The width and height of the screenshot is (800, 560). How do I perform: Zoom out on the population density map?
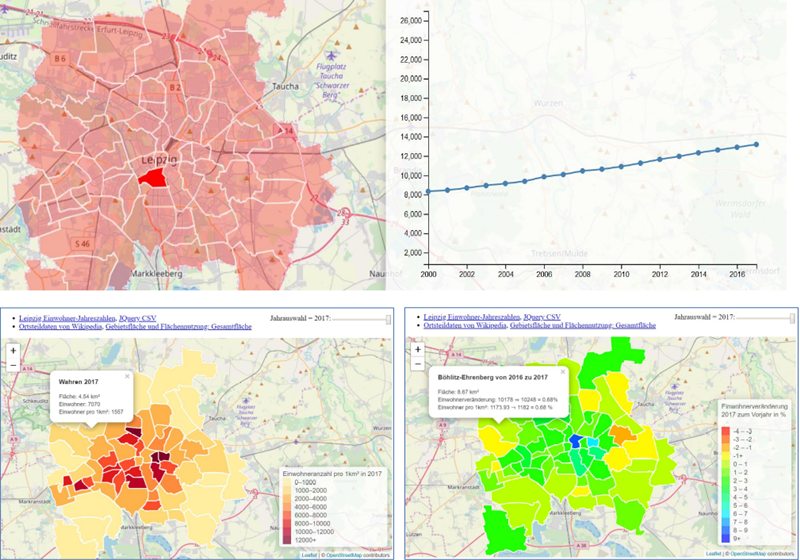13,366
